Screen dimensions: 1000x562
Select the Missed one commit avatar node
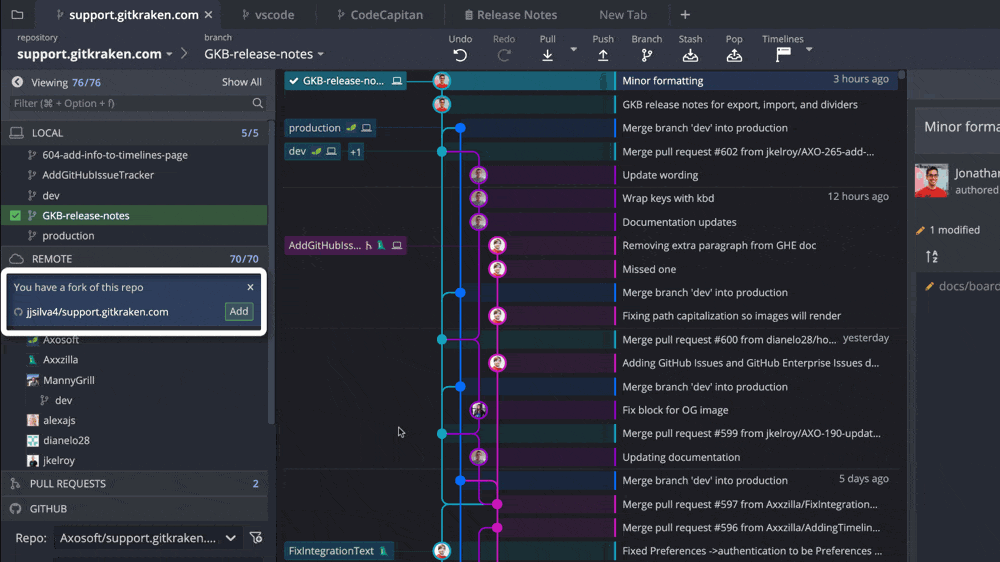pyautogui.click(x=497, y=269)
